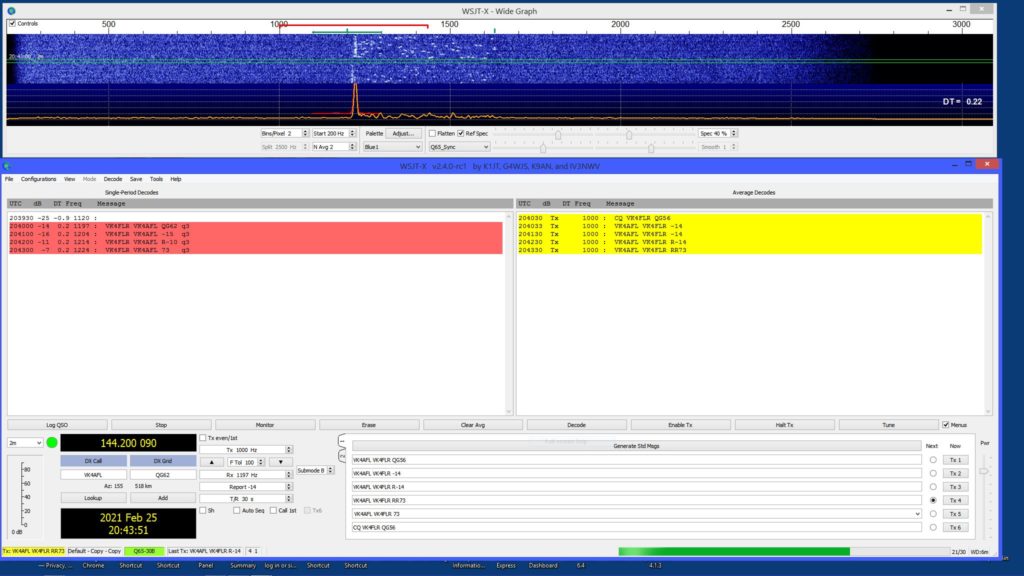
Task: Click the Generate Std Msgs button
Action: tap(637, 446)
